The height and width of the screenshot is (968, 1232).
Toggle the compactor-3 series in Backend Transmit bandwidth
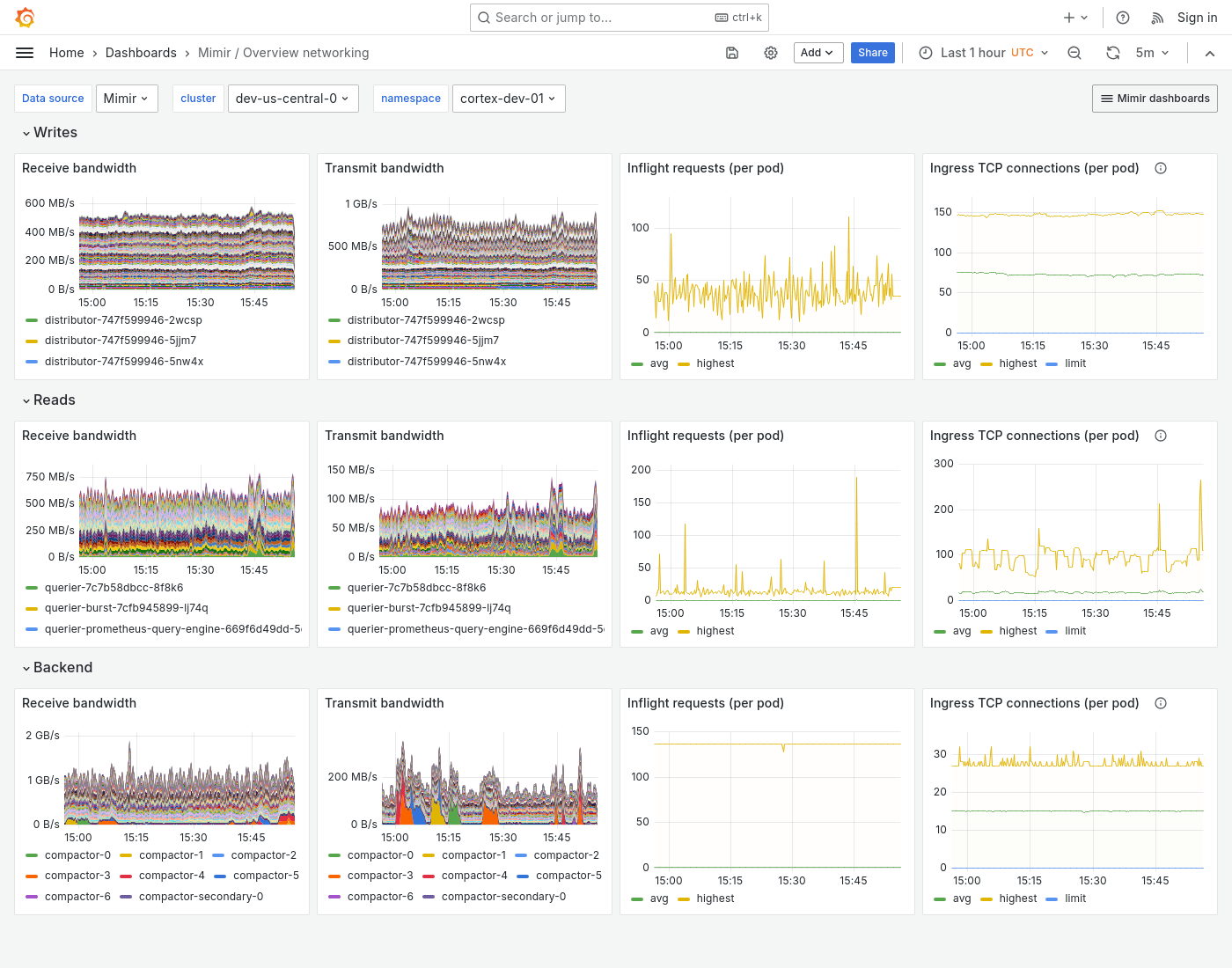380,875
